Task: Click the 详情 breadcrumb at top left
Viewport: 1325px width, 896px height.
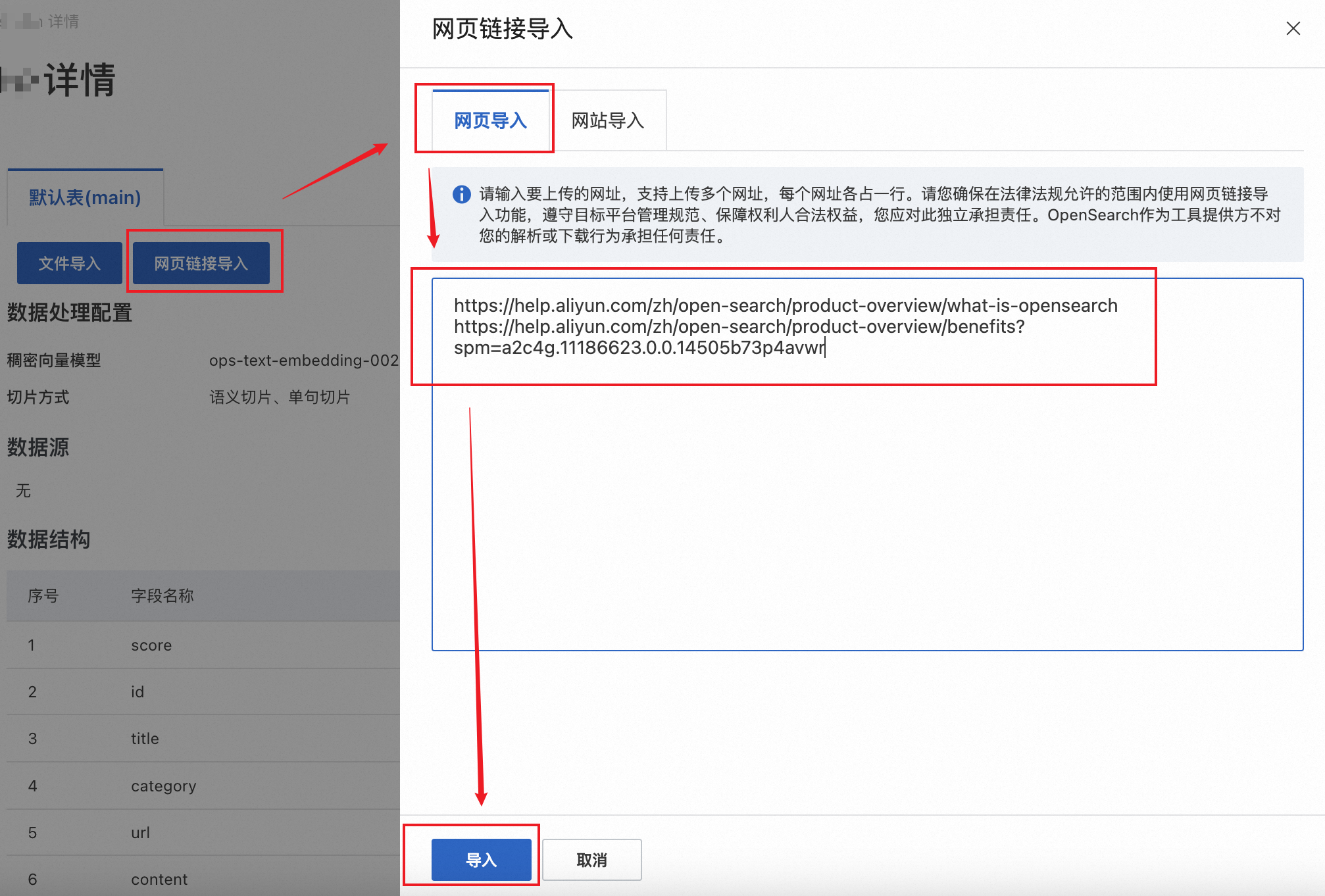Action: pos(64,22)
